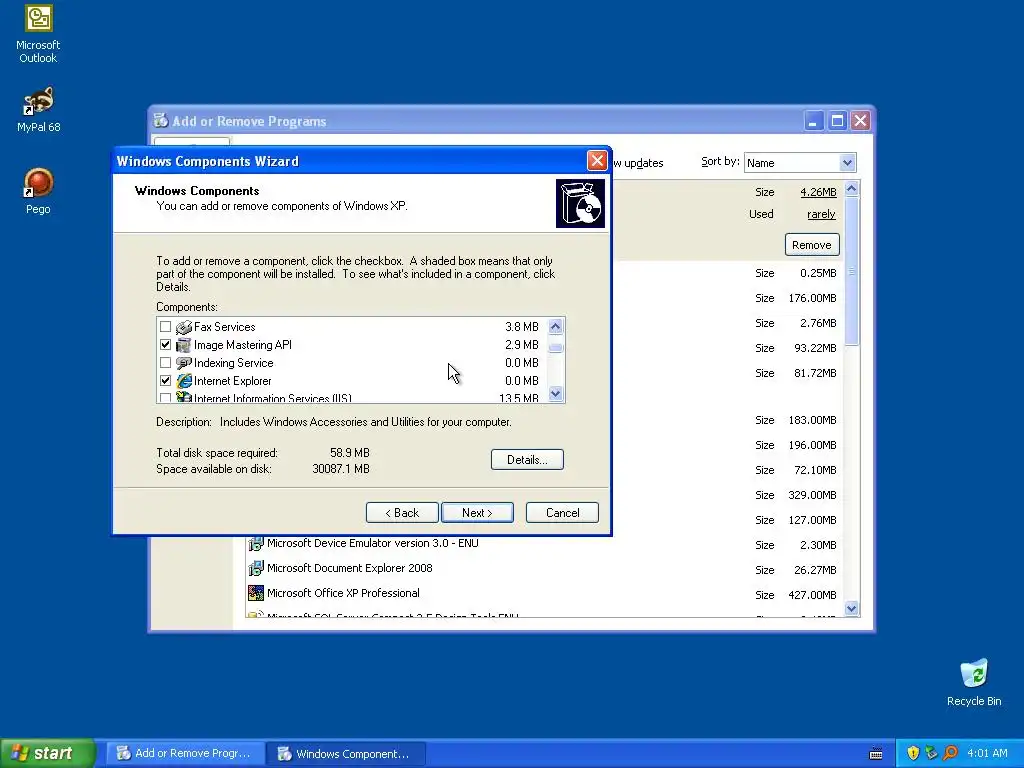
Task: Click programs list scroll up arrow
Action: pos(852,189)
